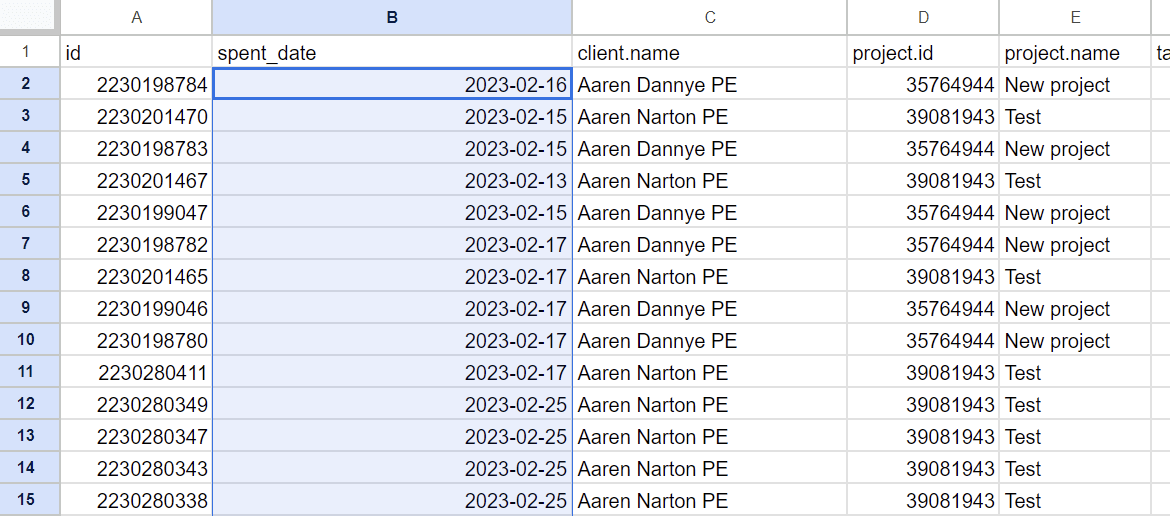Click the column E header
Image resolution: width=1170 pixels, height=516 pixels.
click(x=1075, y=17)
